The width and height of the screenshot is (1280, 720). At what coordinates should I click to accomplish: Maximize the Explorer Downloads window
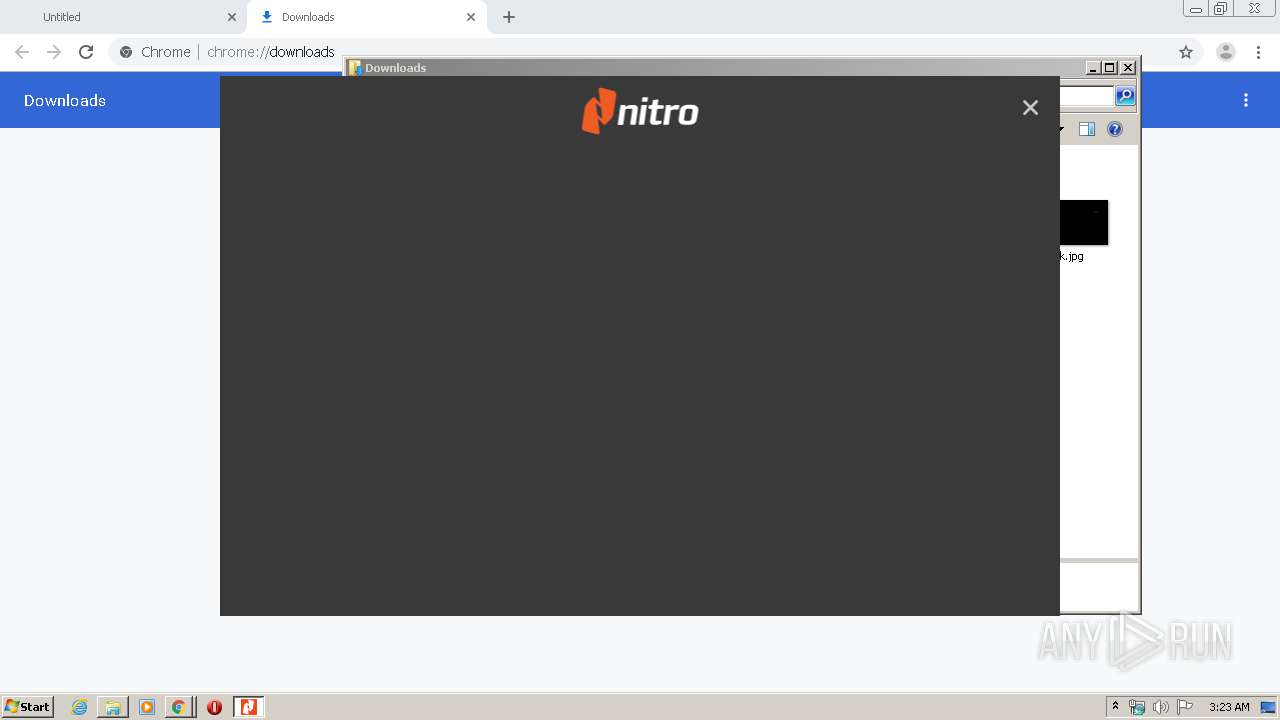(x=1110, y=68)
